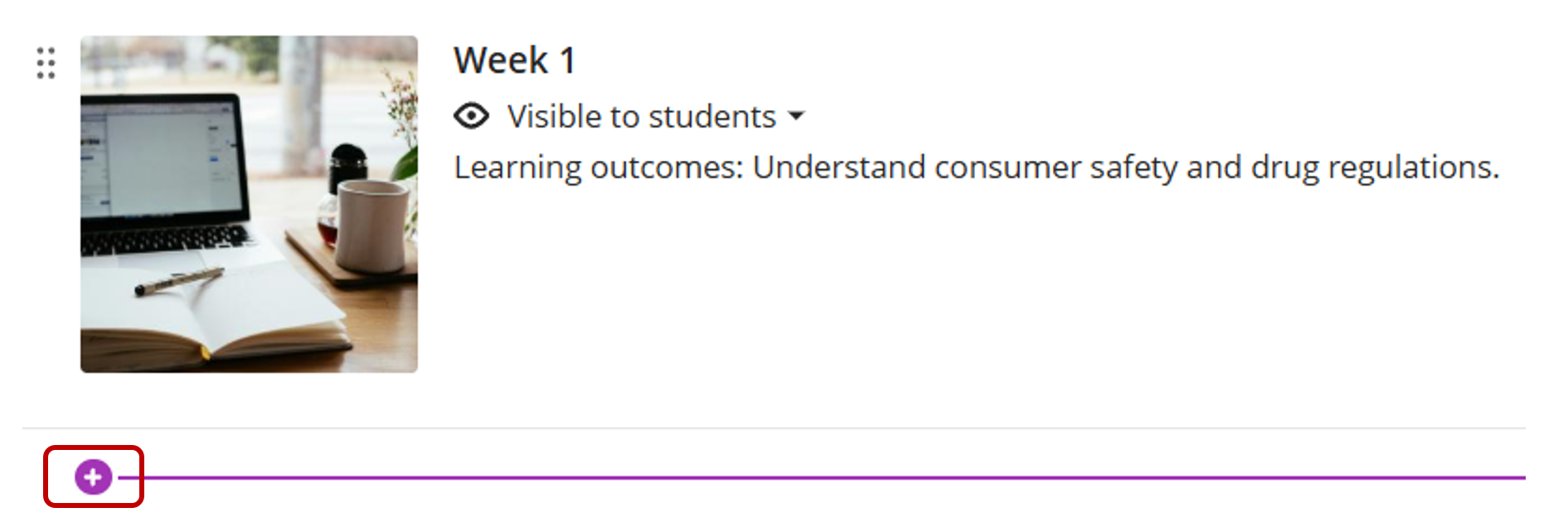
Task: Grab the Week 1 drag handle
Action: pos(46,63)
